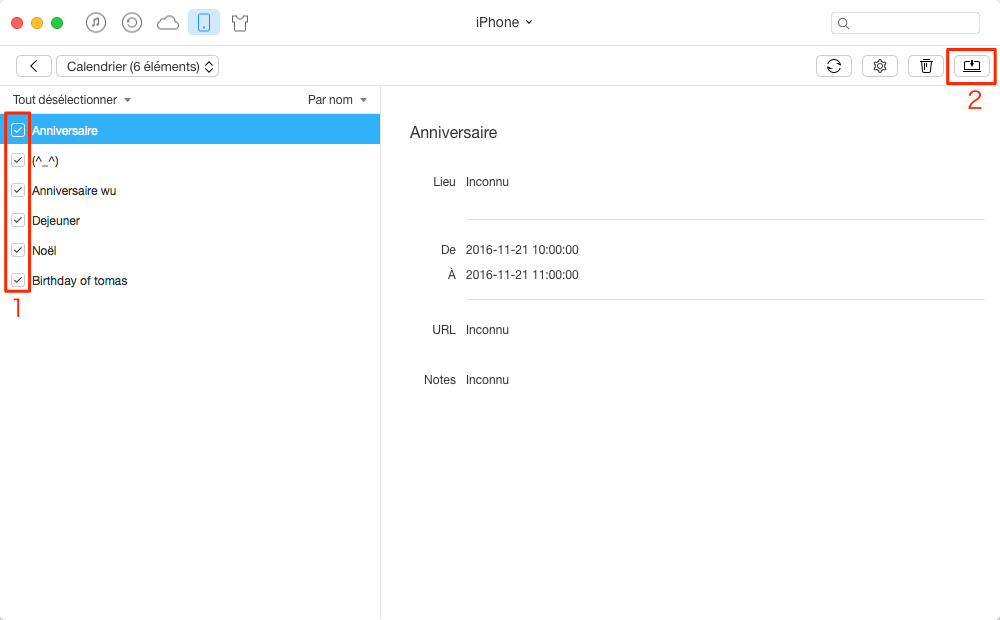This screenshot has height=620, width=1000.
Task: Uncheck the Noël checkbox
Action: coord(18,250)
